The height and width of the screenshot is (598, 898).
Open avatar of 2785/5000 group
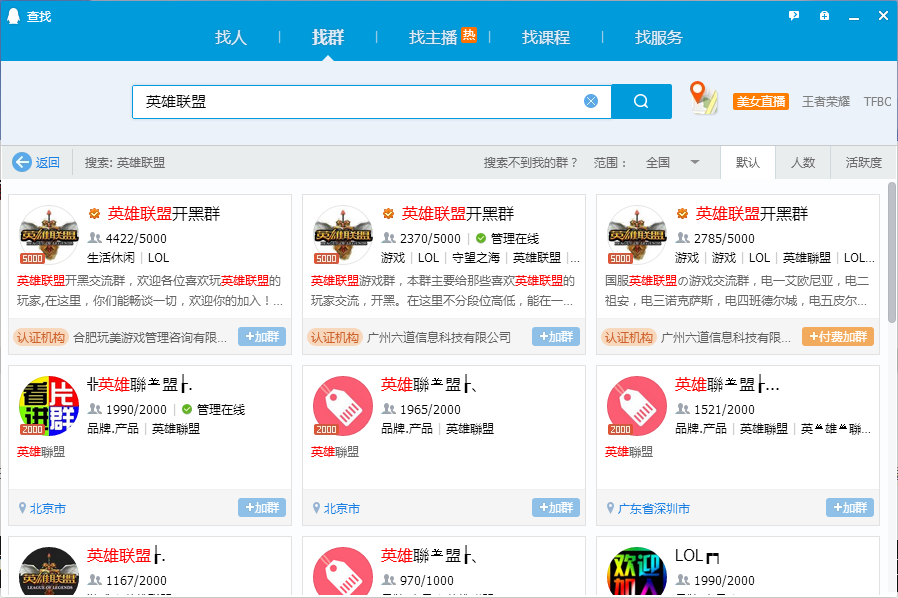coord(637,235)
